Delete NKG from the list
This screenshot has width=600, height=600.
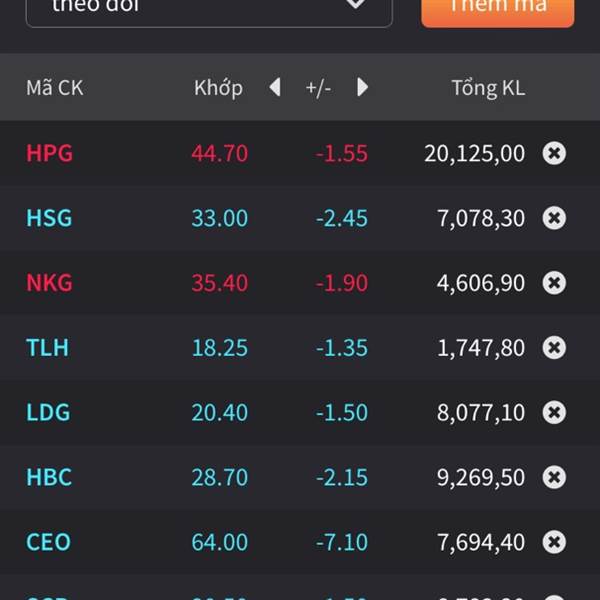[x=554, y=283]
